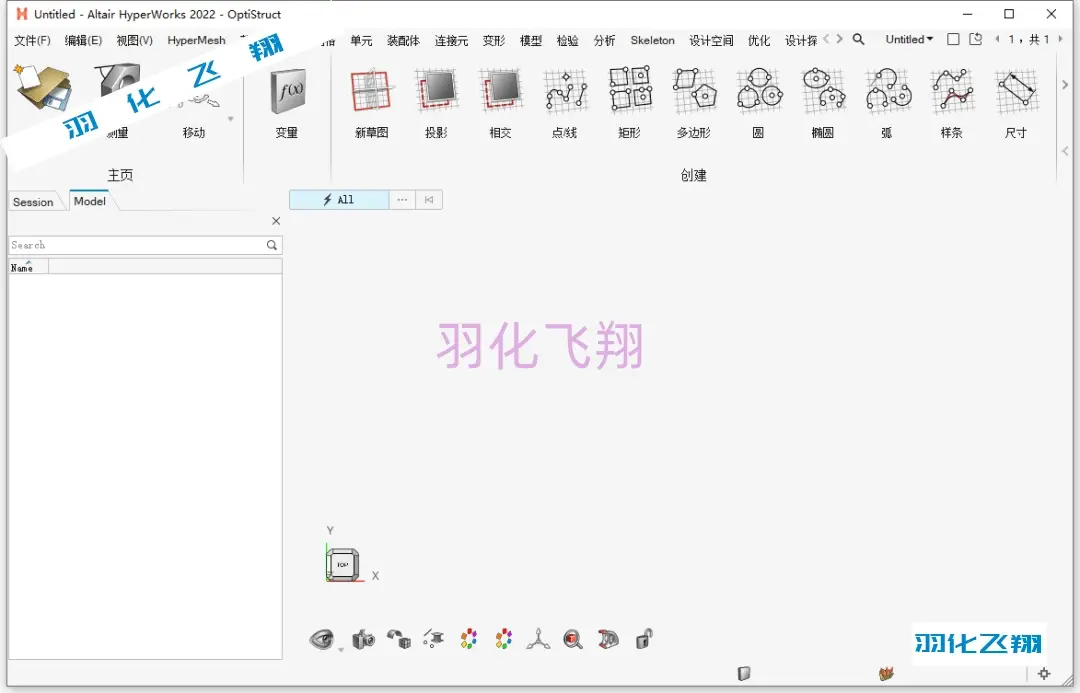This screenshot has width=1080, height=693.
Task: Click the search magnifier in browser field
Action: (272, 245)
